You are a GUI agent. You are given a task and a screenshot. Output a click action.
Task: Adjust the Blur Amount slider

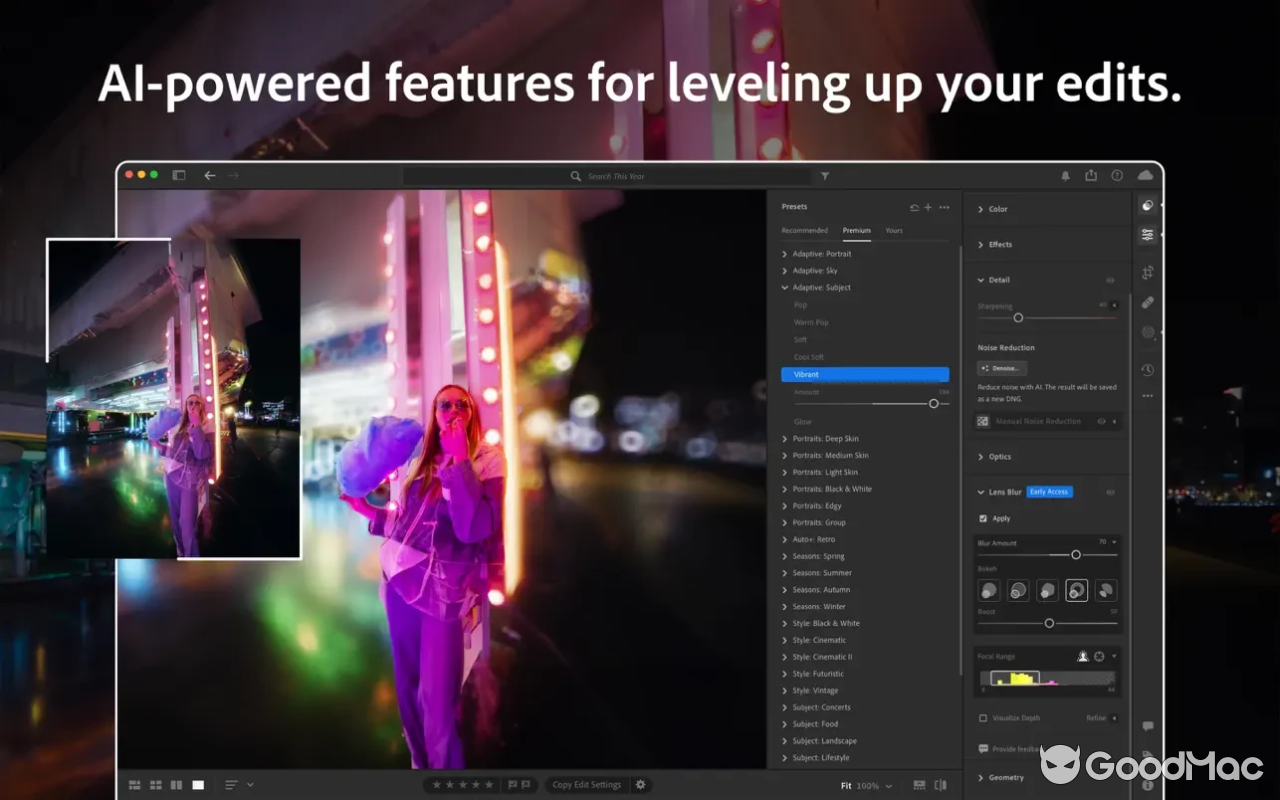(x=1076, y=554)
